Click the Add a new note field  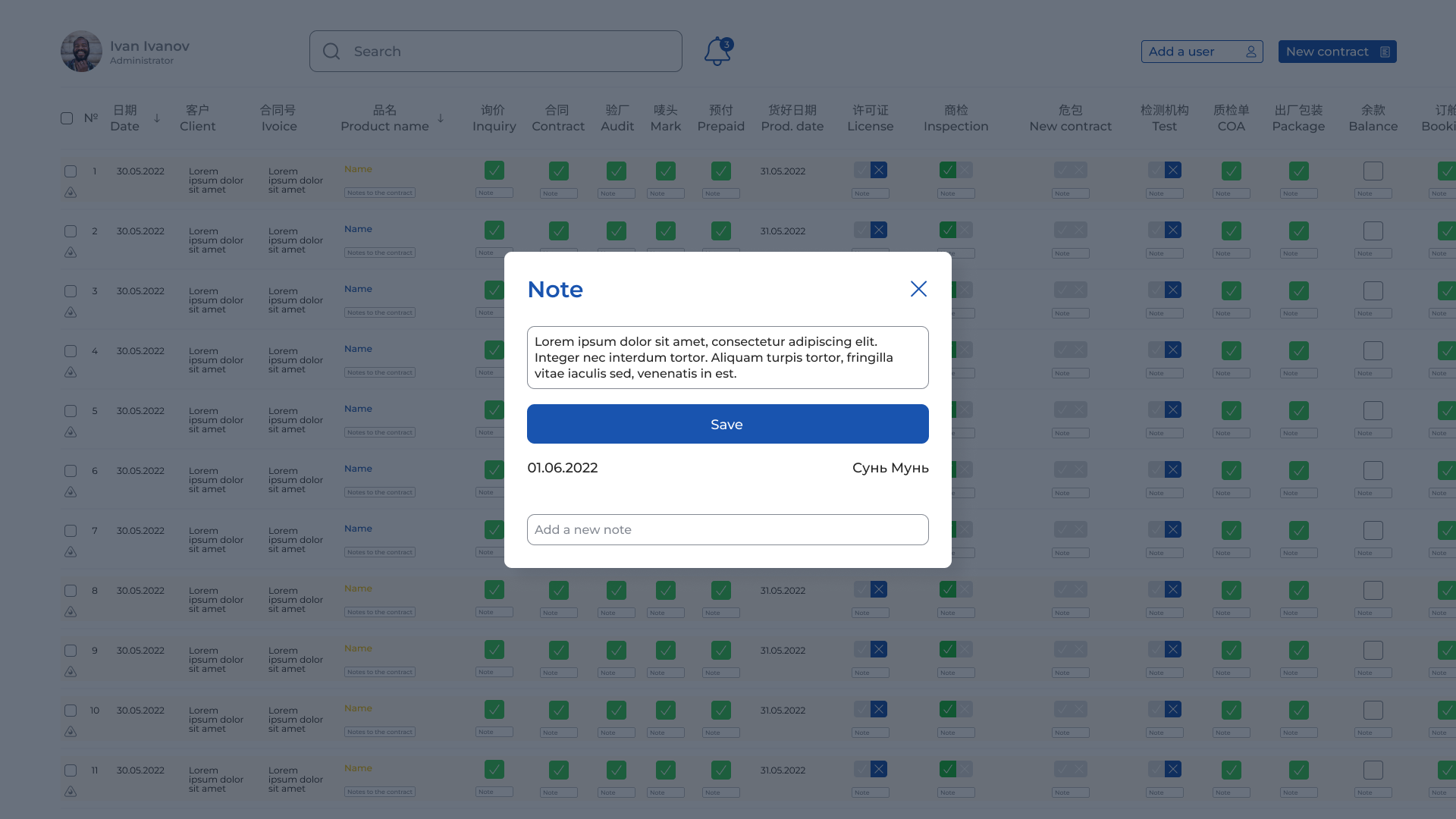pyautogui.click(x=727, y=529)
